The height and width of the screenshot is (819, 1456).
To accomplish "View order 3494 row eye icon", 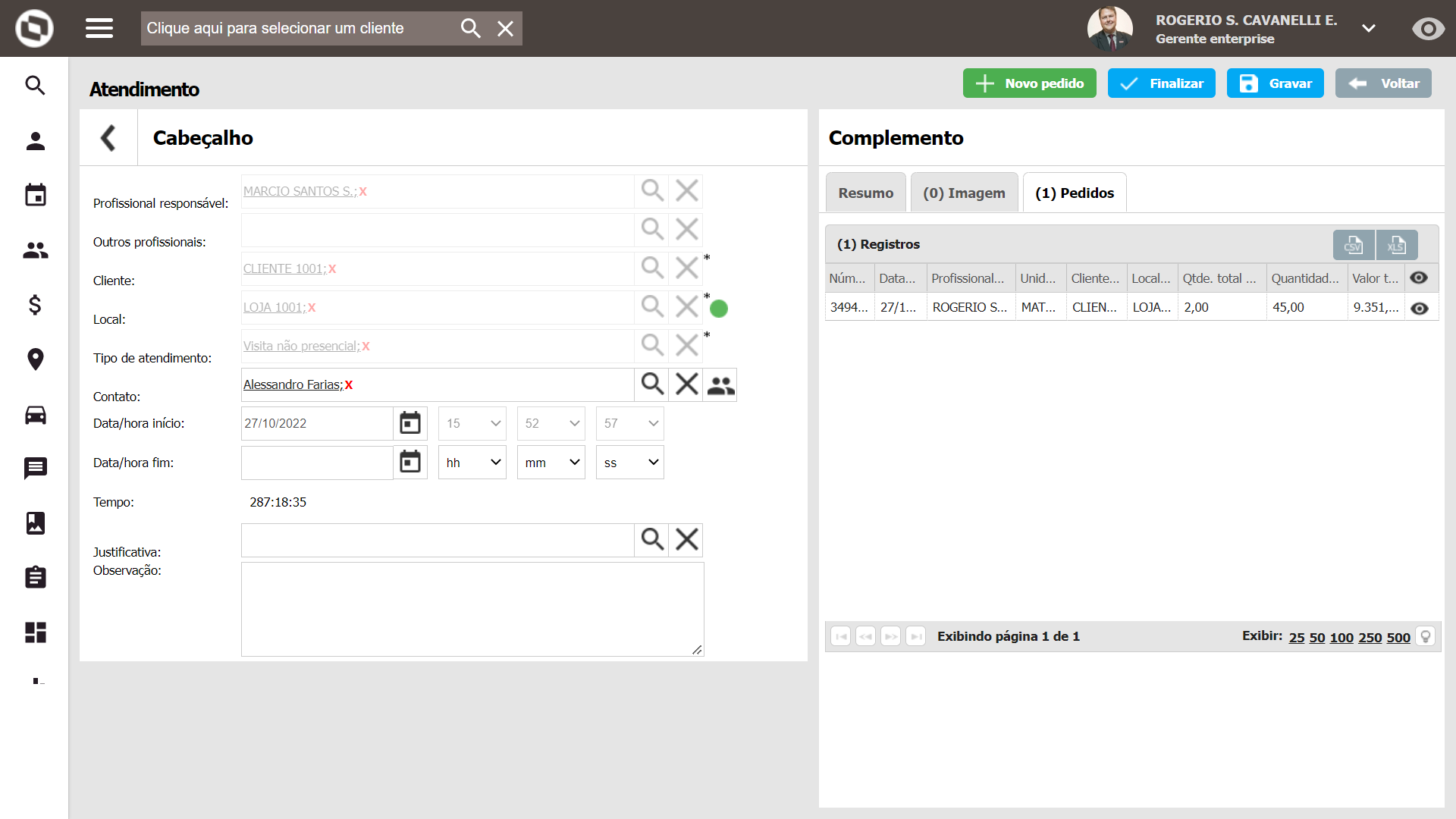I will coord(1420,308).
